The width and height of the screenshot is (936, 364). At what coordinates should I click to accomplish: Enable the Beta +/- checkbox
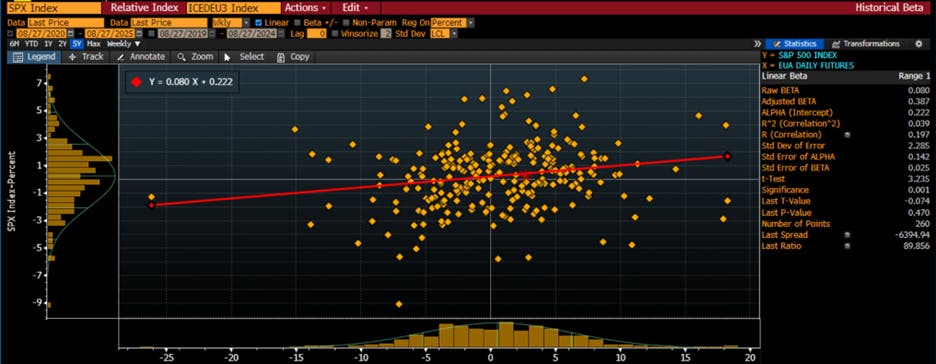point(297,23)
